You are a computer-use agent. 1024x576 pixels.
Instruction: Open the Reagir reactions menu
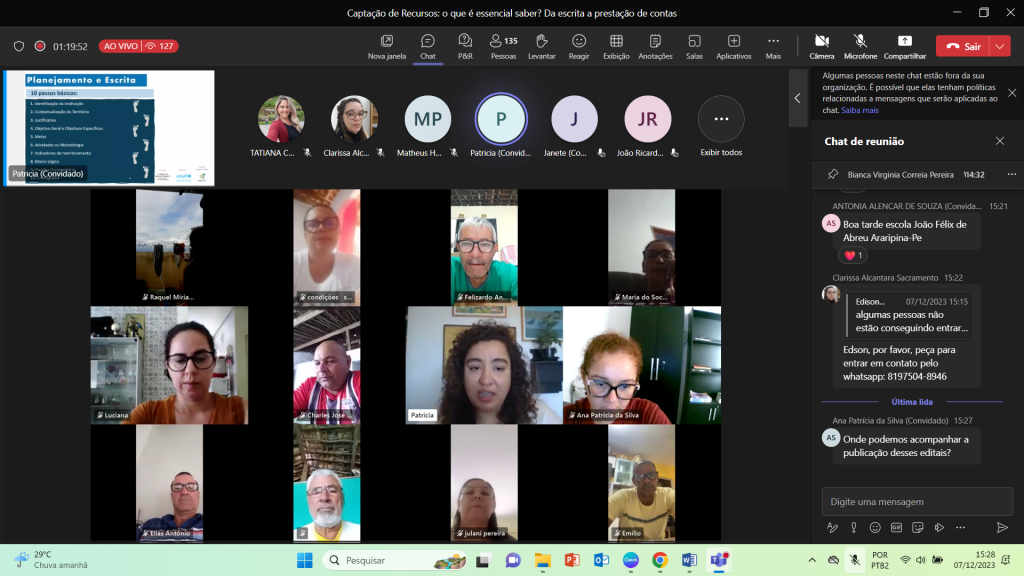tap(579, 47)
